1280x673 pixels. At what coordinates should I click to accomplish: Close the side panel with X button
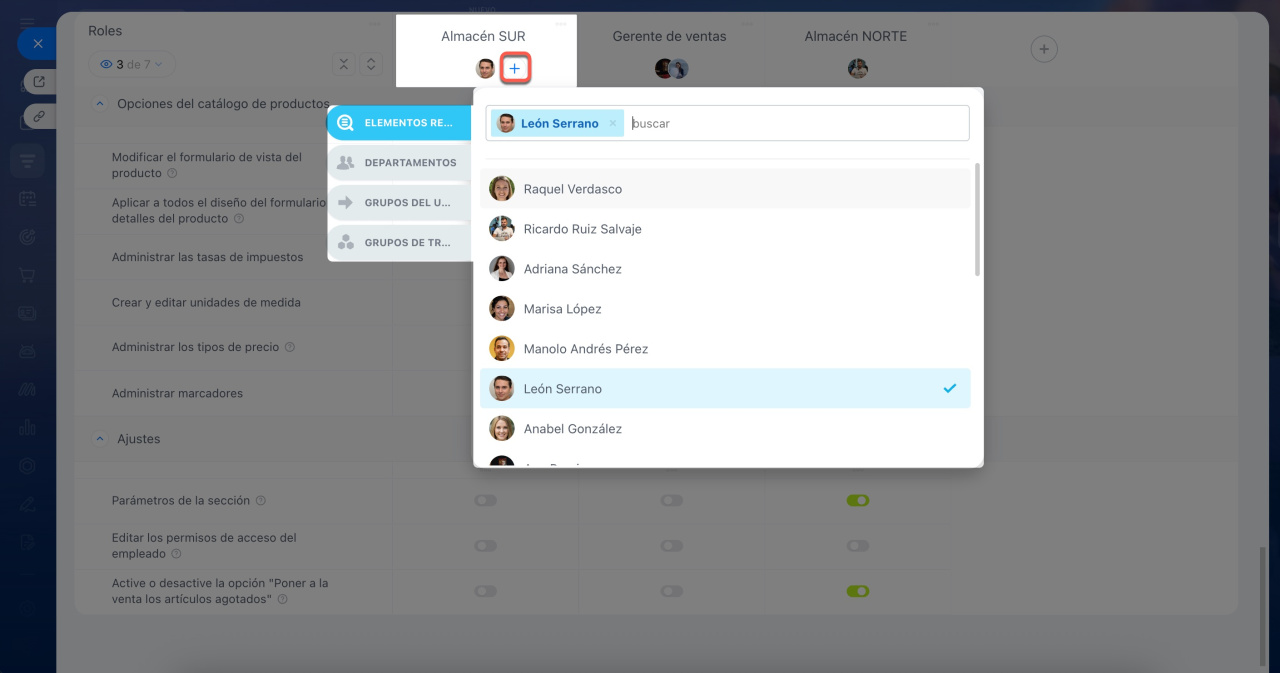pyautogui.click(x=37, y=44)
